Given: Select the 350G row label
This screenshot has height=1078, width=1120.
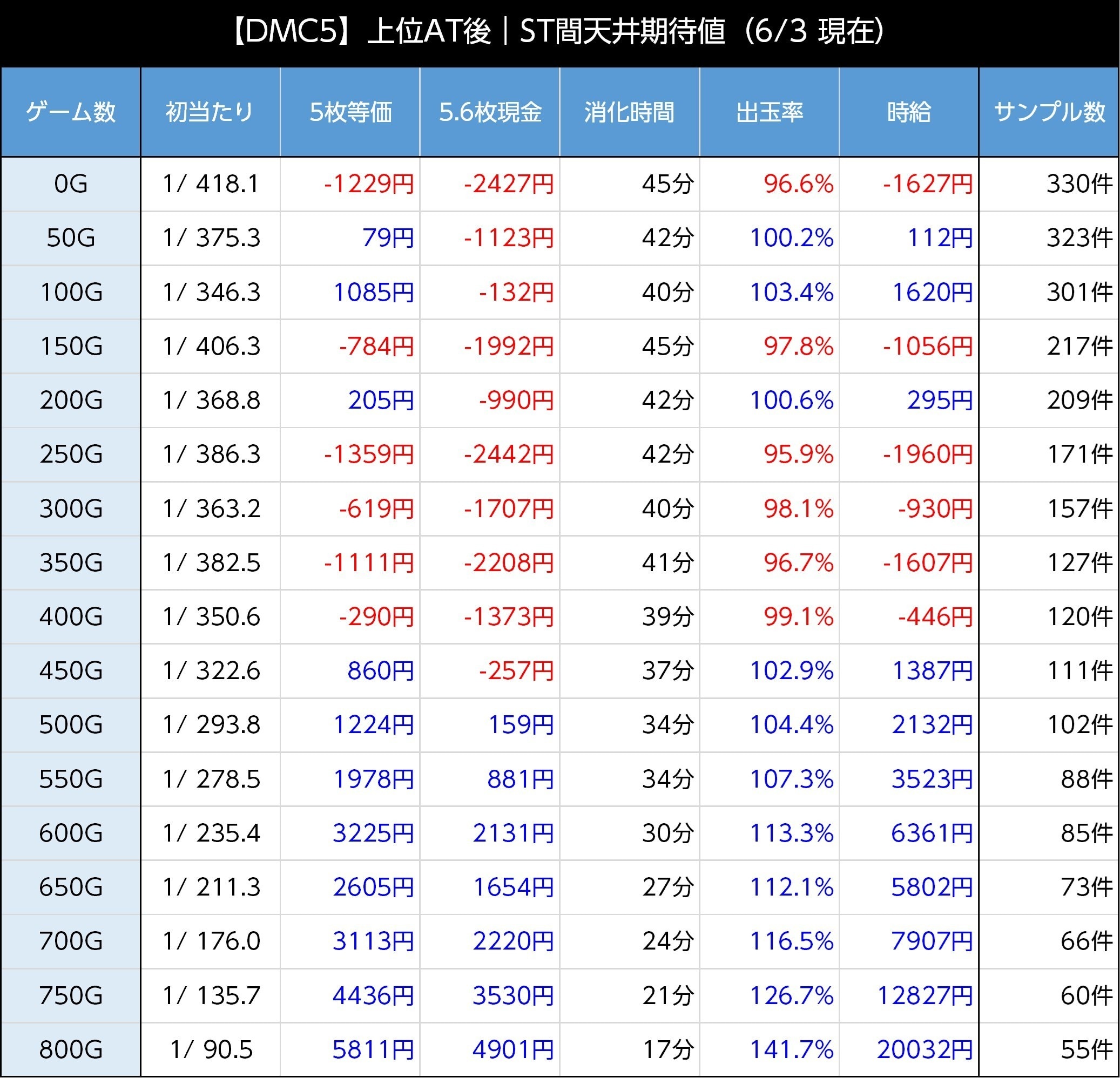Looking at the screenshot, I should pos(71,562).
